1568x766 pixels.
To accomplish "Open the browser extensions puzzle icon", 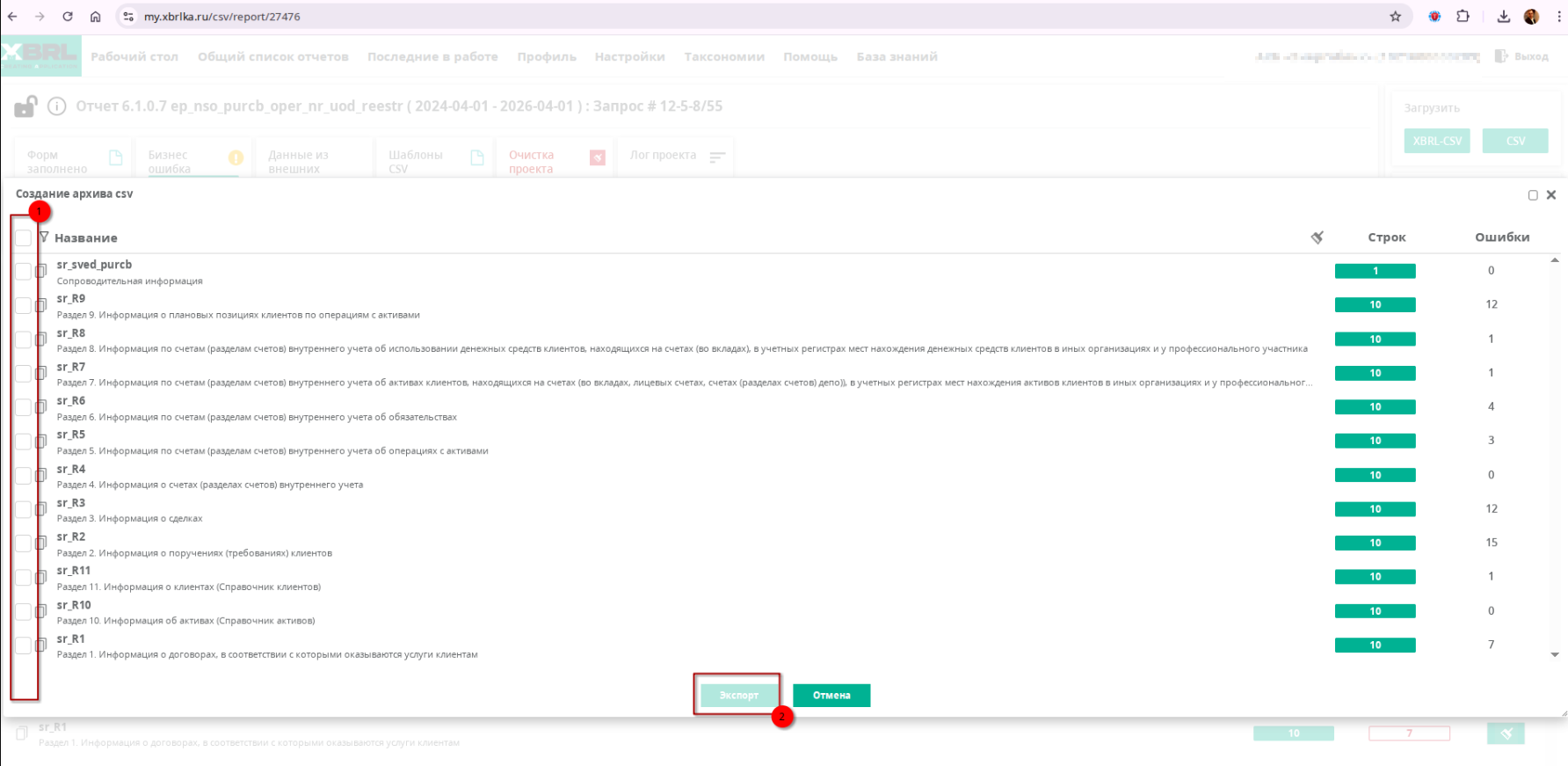I will [1463, 17].
